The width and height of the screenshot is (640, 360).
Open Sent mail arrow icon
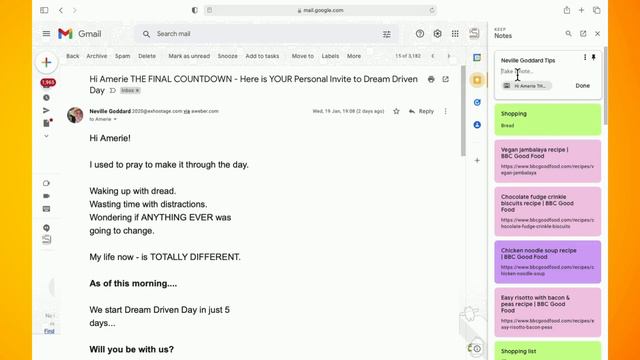47,110
